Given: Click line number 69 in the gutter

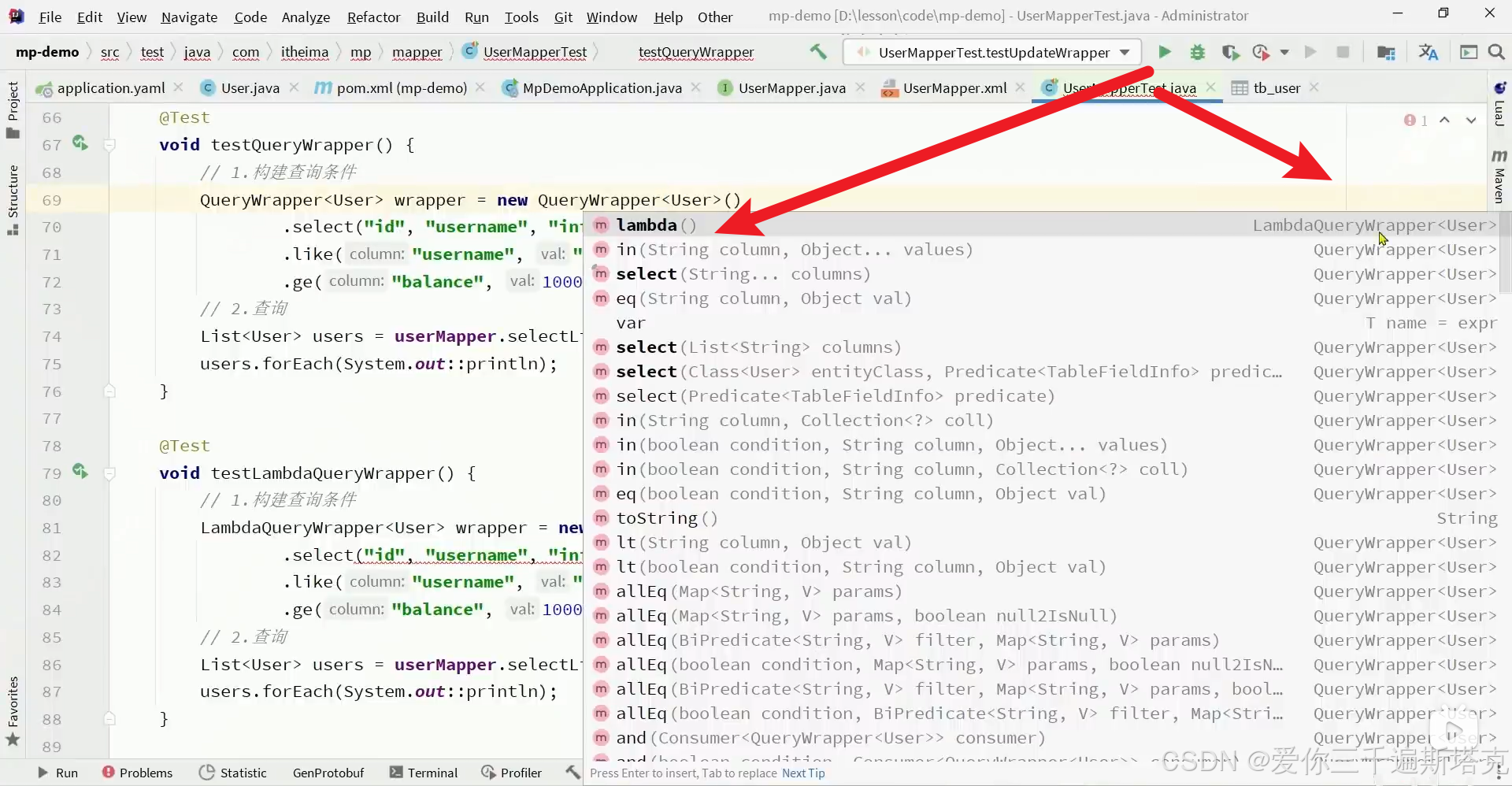Looking at the screenshot, I should 52,200.
